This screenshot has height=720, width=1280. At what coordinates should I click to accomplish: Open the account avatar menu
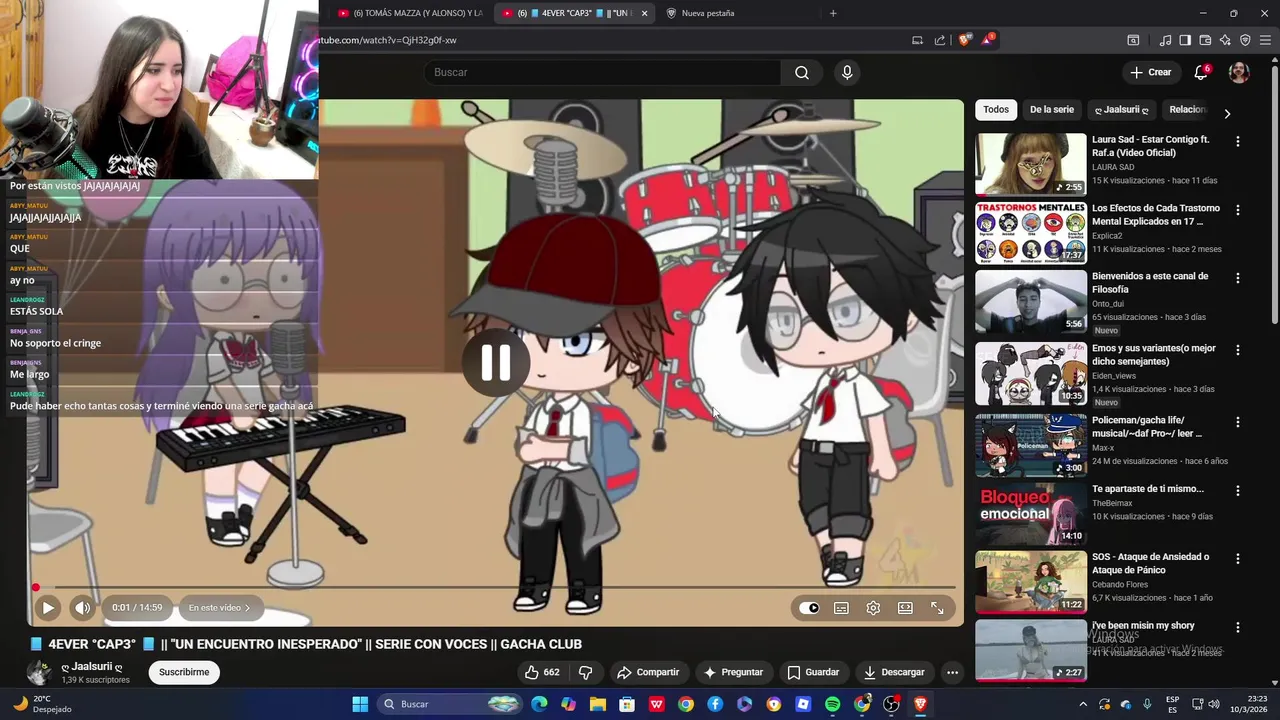tap(1239, 72)
